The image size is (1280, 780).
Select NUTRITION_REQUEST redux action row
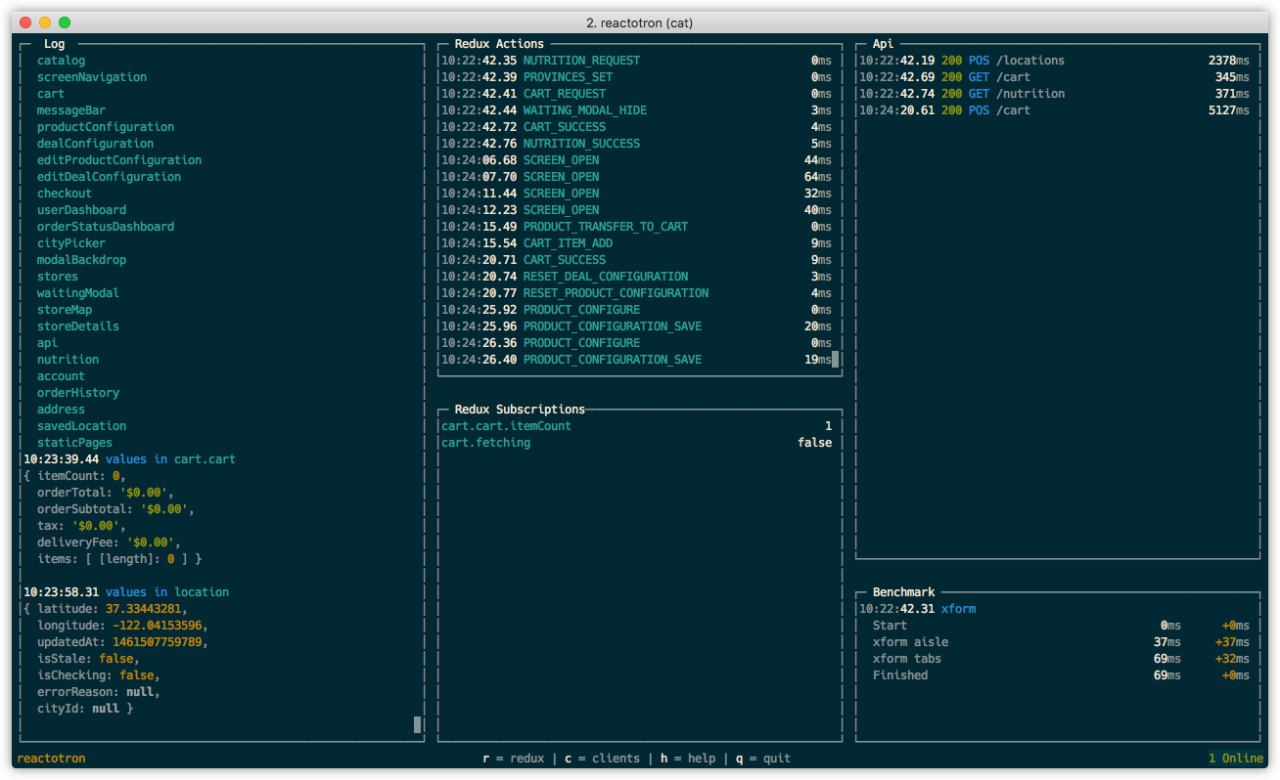click(x=637, y=61)
